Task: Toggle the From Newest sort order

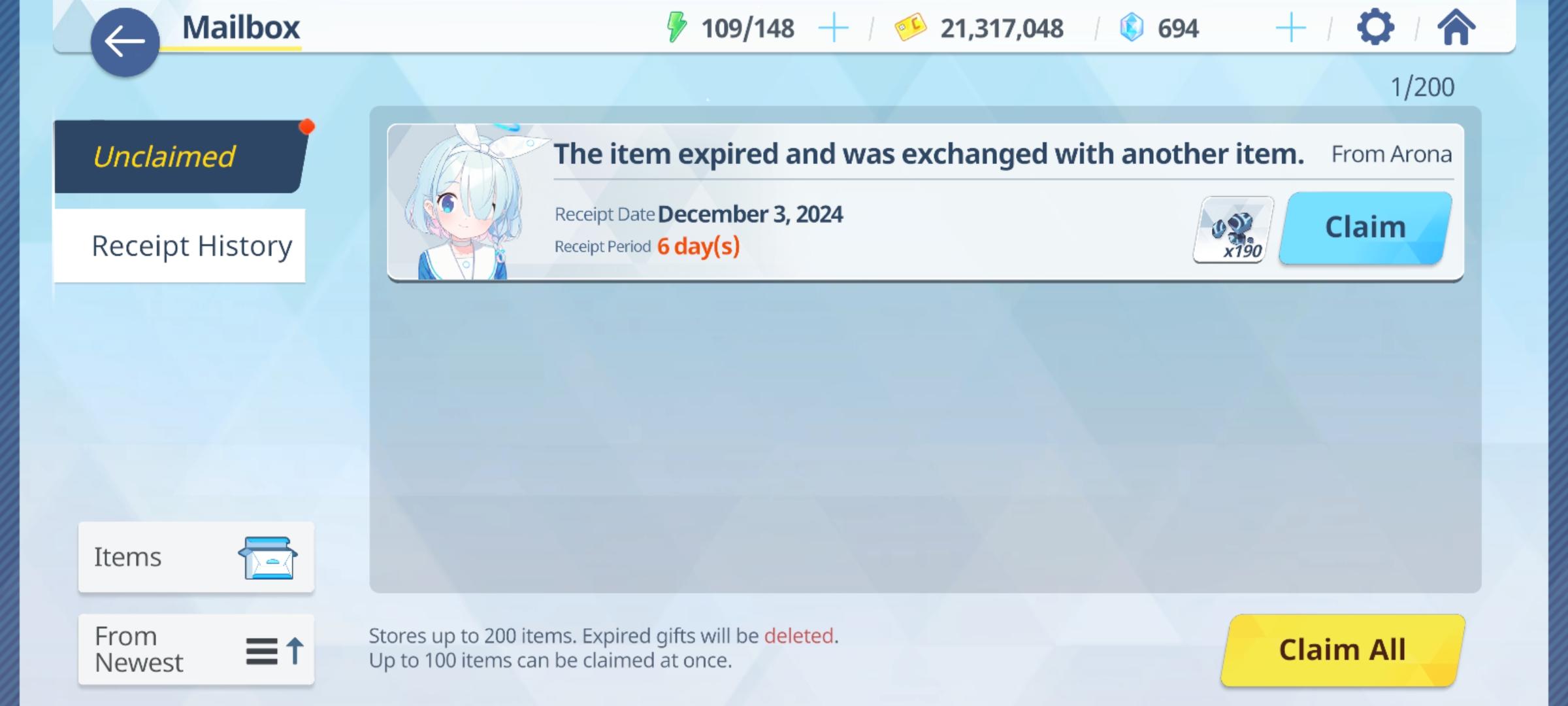Action: 196,649
